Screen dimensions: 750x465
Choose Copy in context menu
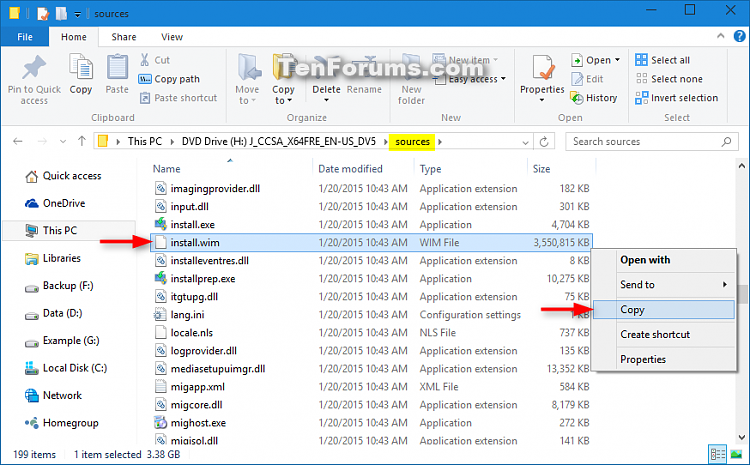pyautogui.click(x=664, y=310)
